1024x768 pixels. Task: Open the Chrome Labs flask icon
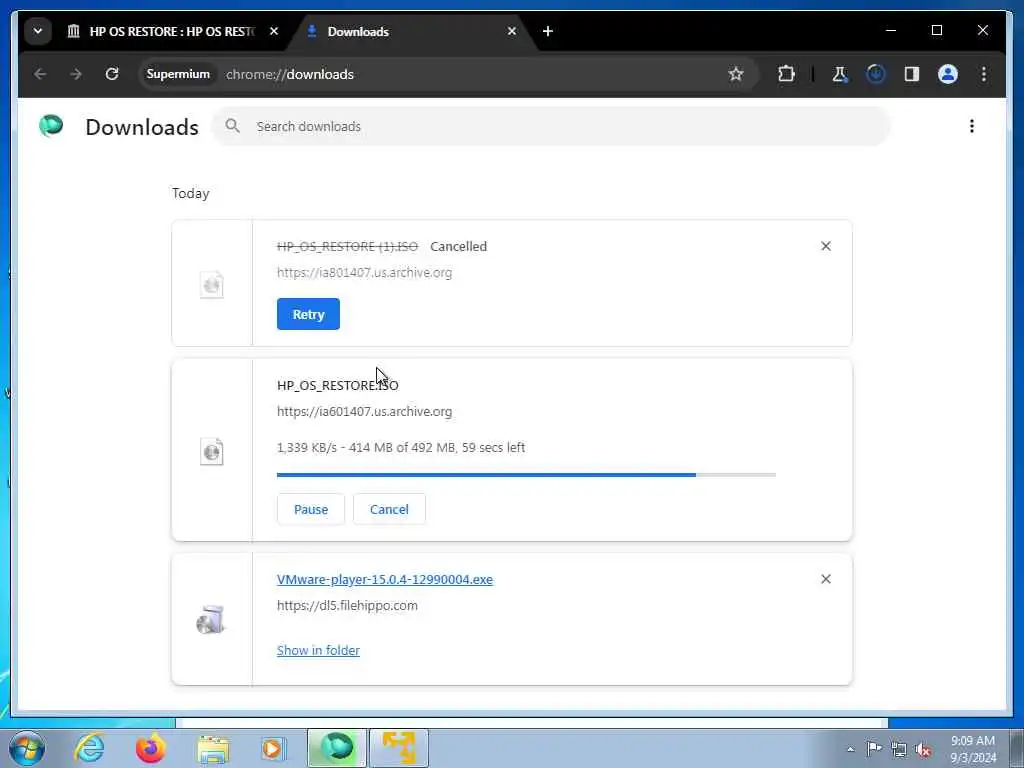point(839,74)
